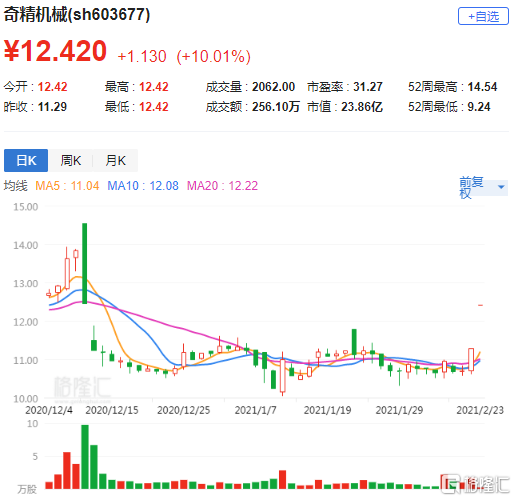Viewport: 516px width, 501px height.
Task: Click the 2020/12/25 date axis label
Action: [184, 410]
